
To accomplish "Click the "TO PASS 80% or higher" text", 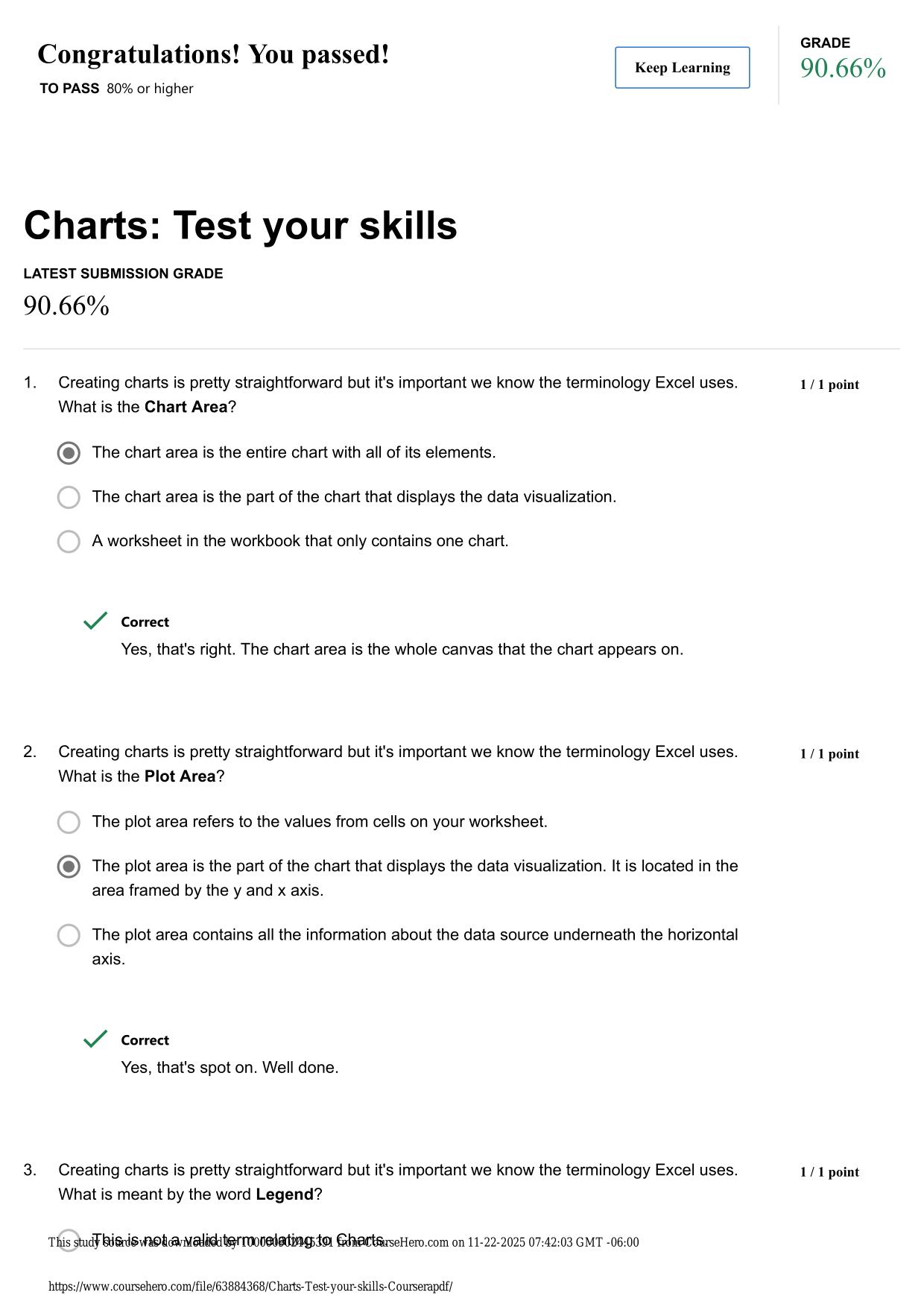I will click(116, 89).
